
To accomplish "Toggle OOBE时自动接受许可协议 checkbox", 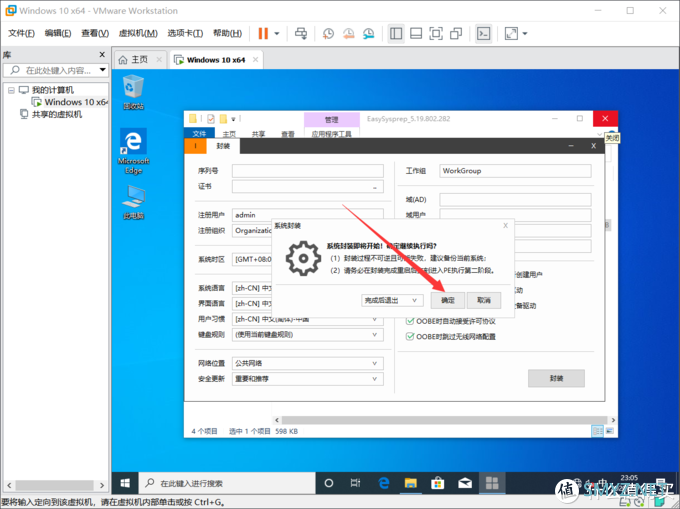I will [410, 321].
